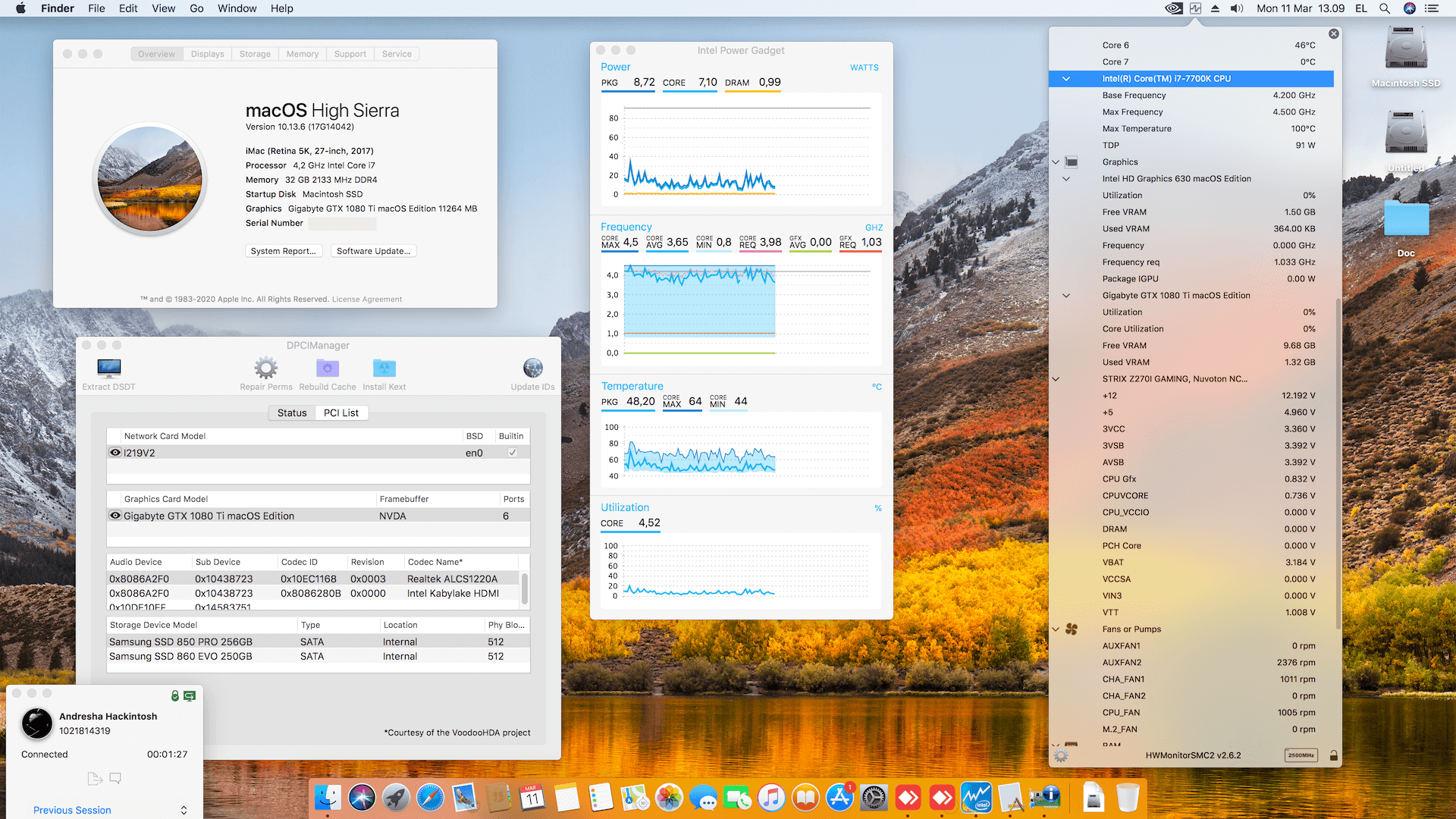
Task: Toggle eye icon beside I219V2
Action: pos(115,453)
